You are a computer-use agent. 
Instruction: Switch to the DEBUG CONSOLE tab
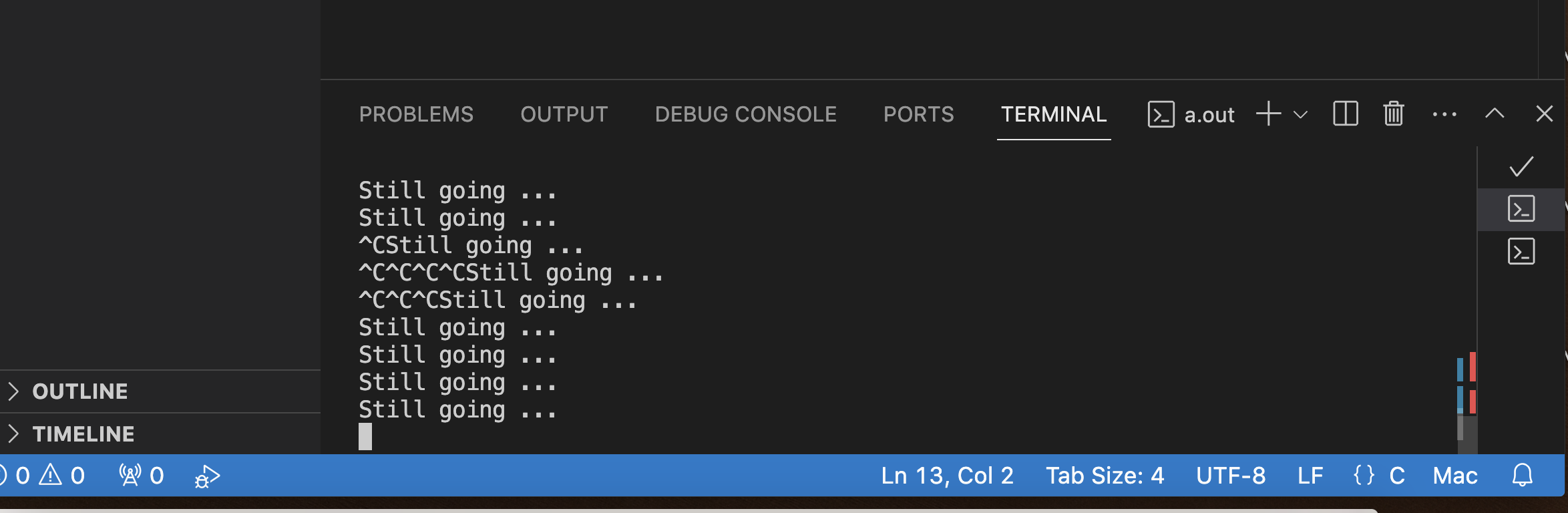point(745,114)
